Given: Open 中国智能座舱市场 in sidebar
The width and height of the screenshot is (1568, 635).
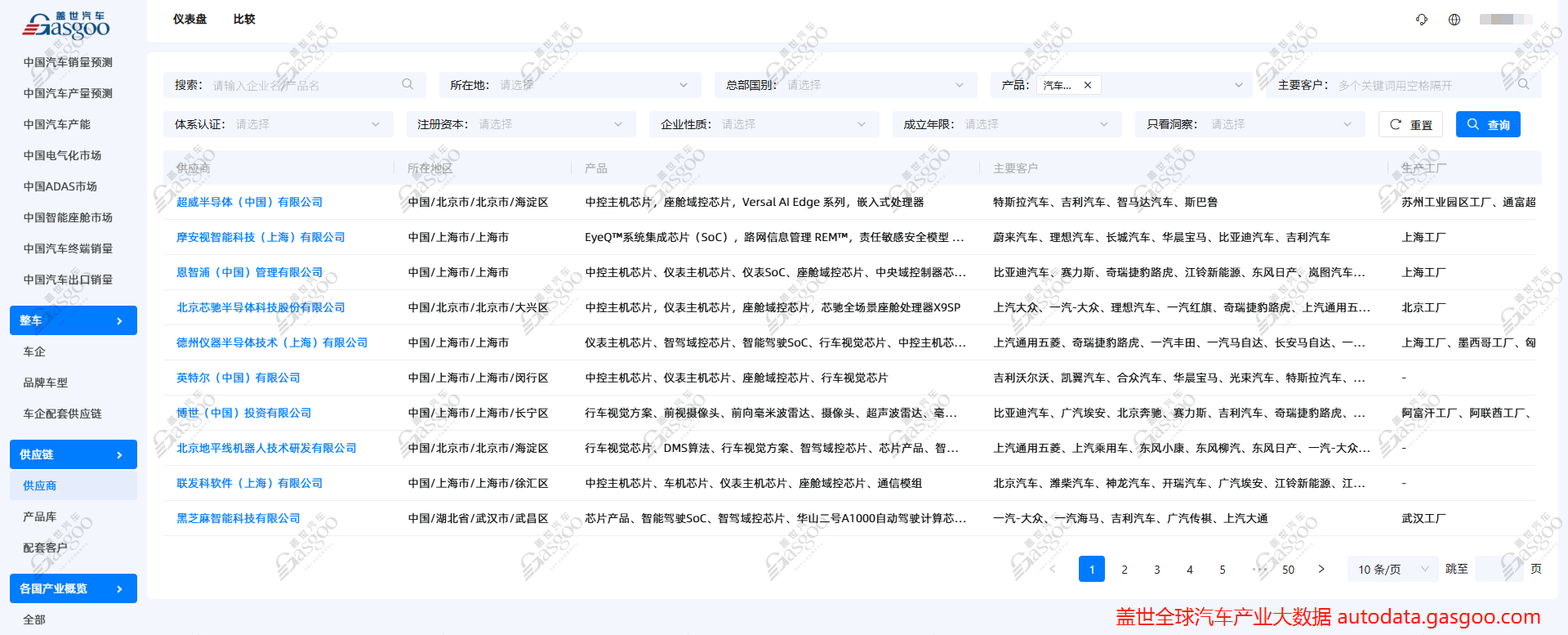Looking at the screenshot, I should click(x=68, y=217).
